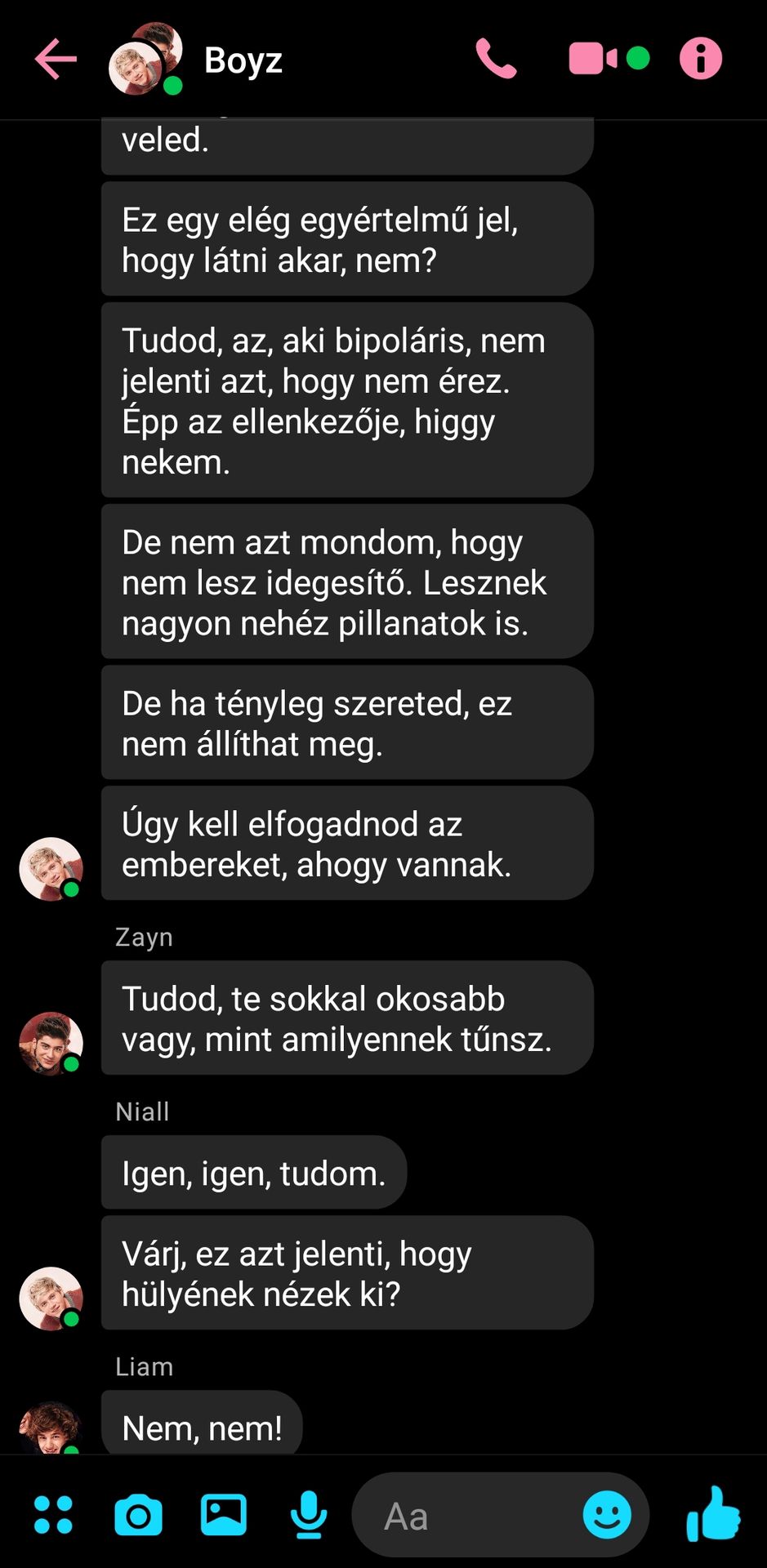Go back using the pink arrow
Image resolution: width=767 pixels, height=1568 pixels.
click(56, 59)
